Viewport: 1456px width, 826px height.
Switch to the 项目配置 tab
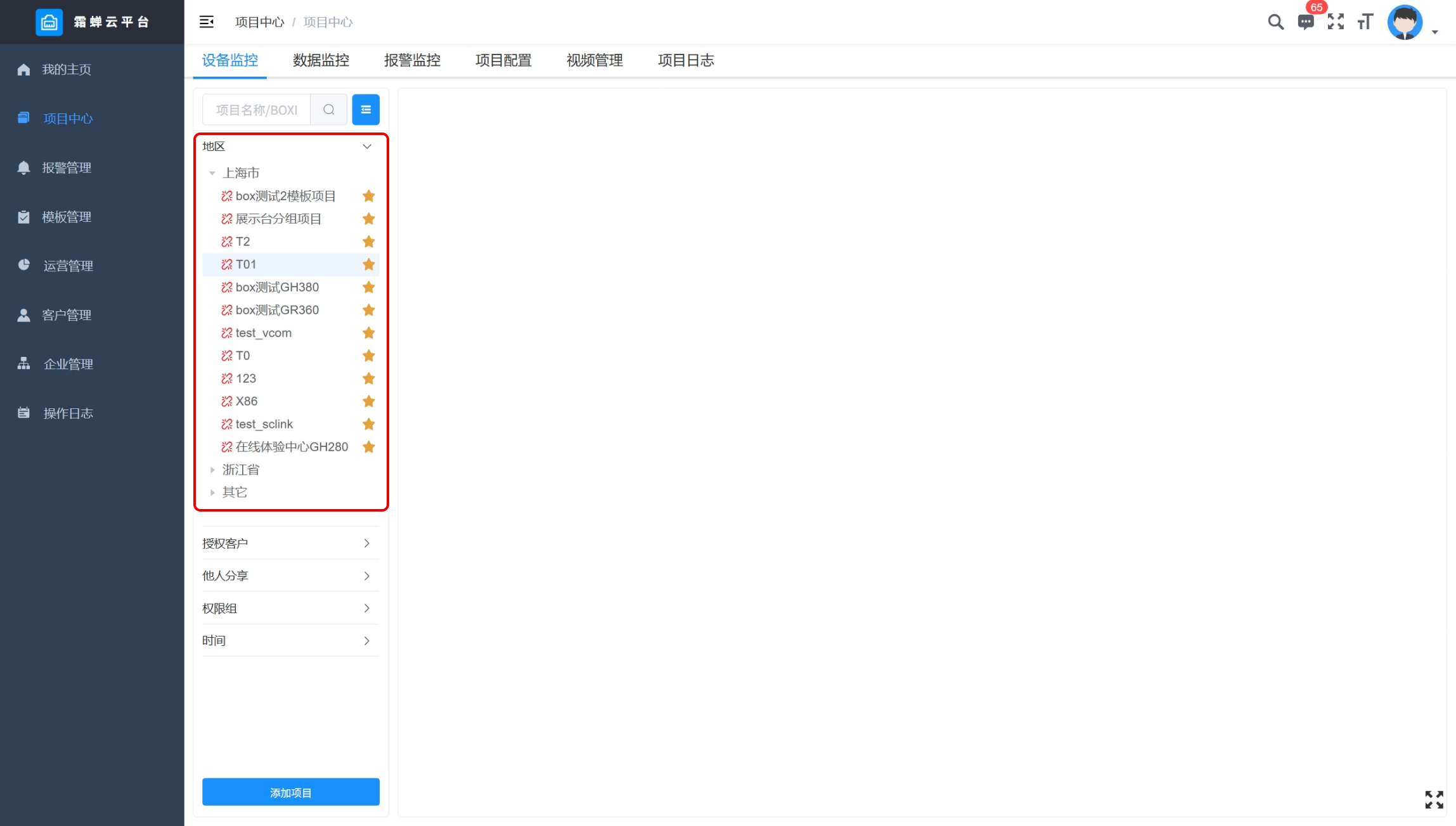[x=504, y=60]
